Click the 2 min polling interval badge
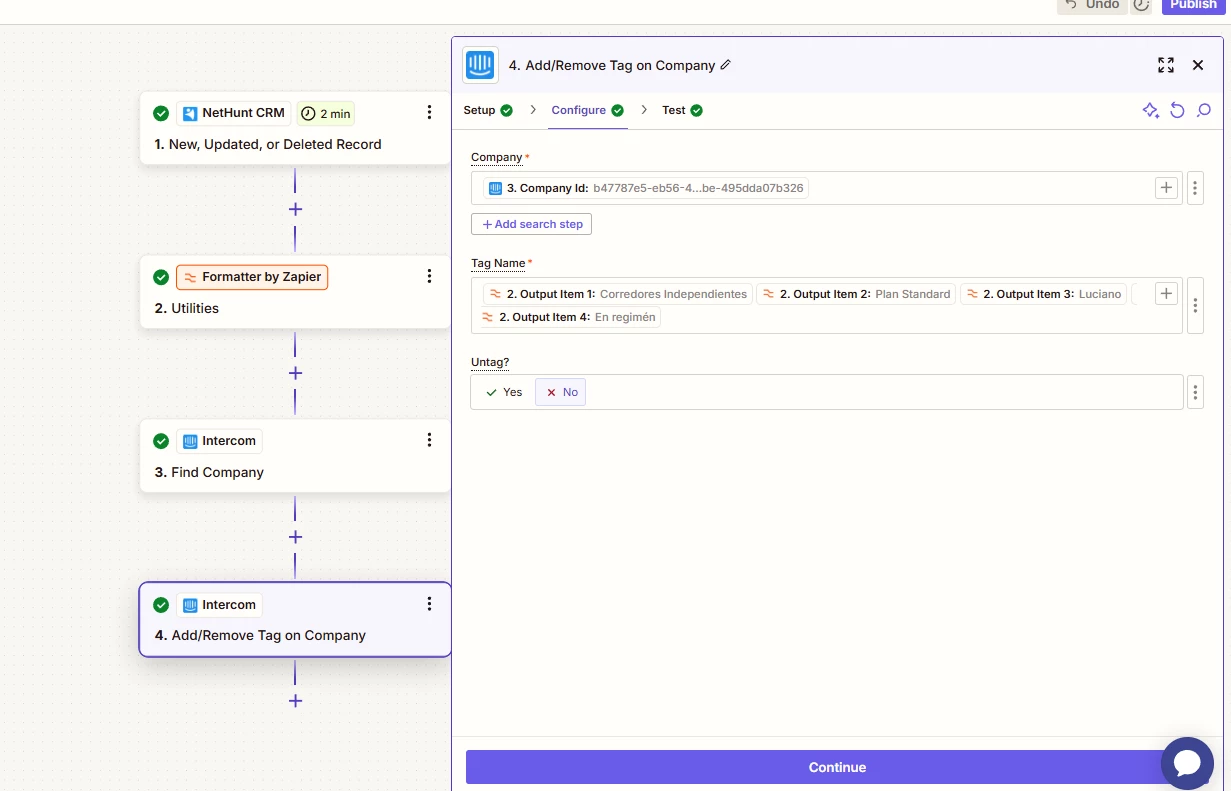 click(x=326, y=114)
